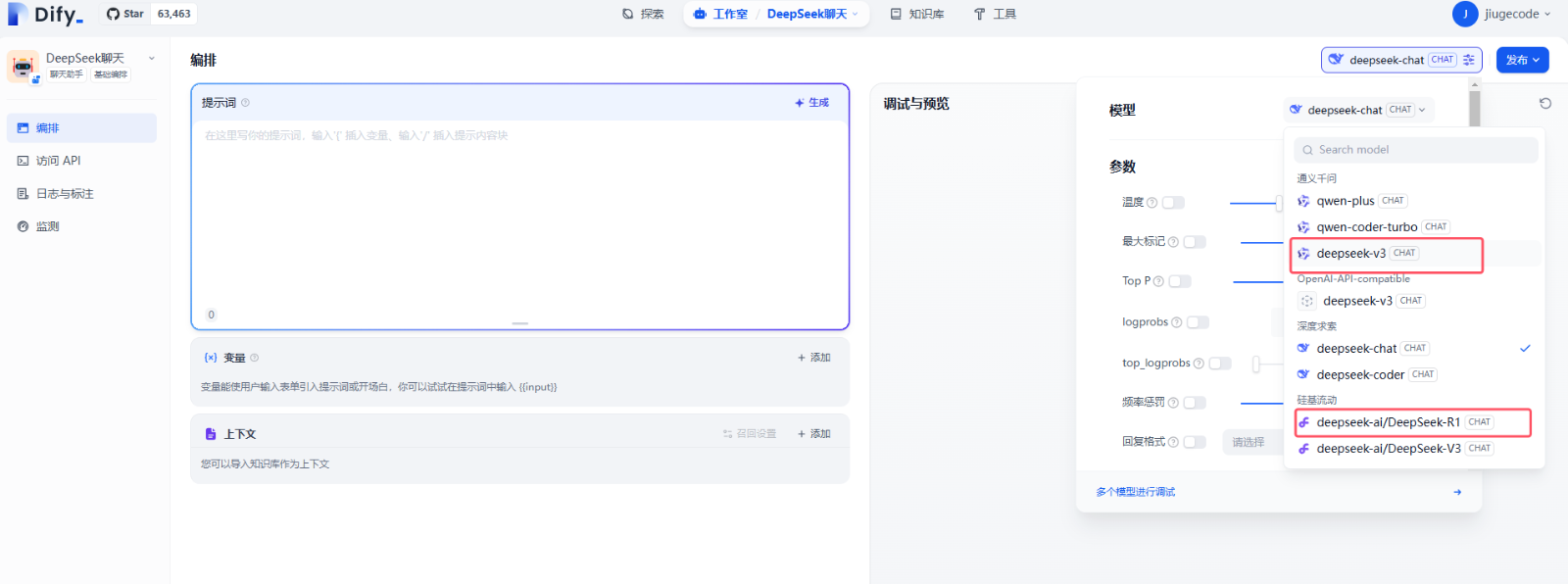
Task: Click 生成 to generate prompt
Action: [x=812, y=103]
